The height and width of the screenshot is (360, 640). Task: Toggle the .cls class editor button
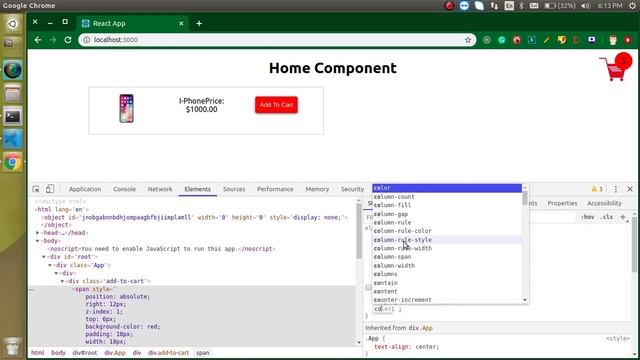607,217
